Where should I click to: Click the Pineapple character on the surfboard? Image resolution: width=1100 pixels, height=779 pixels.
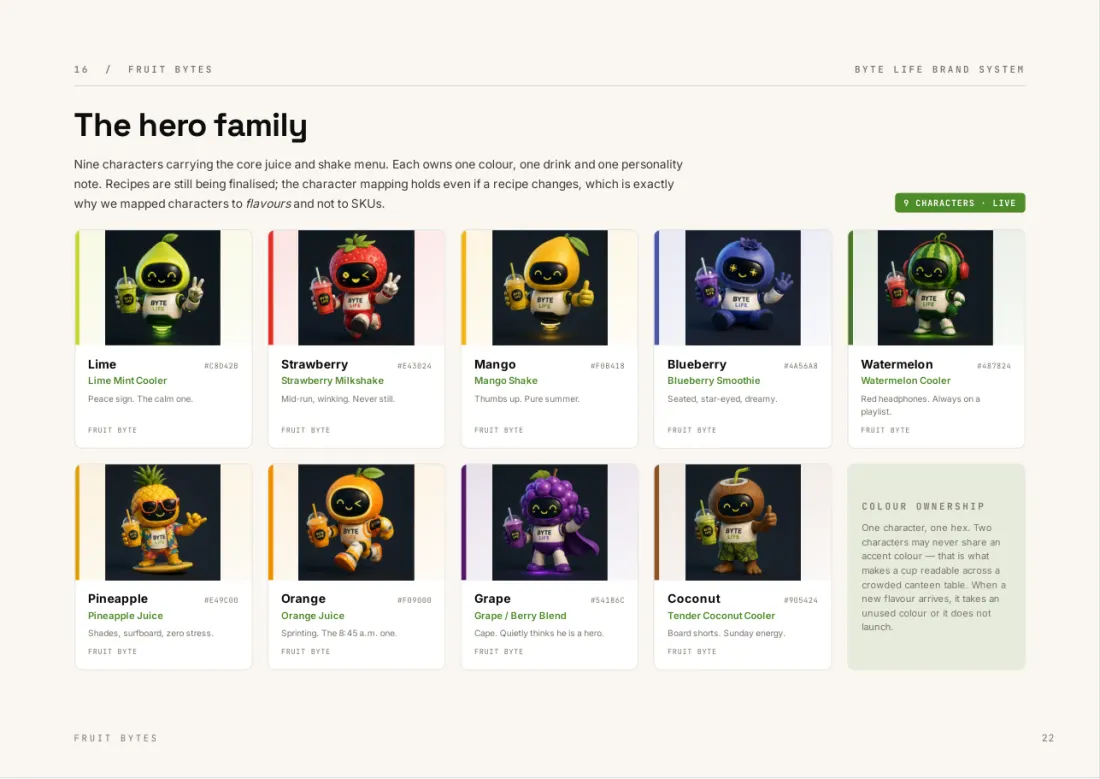163,522
